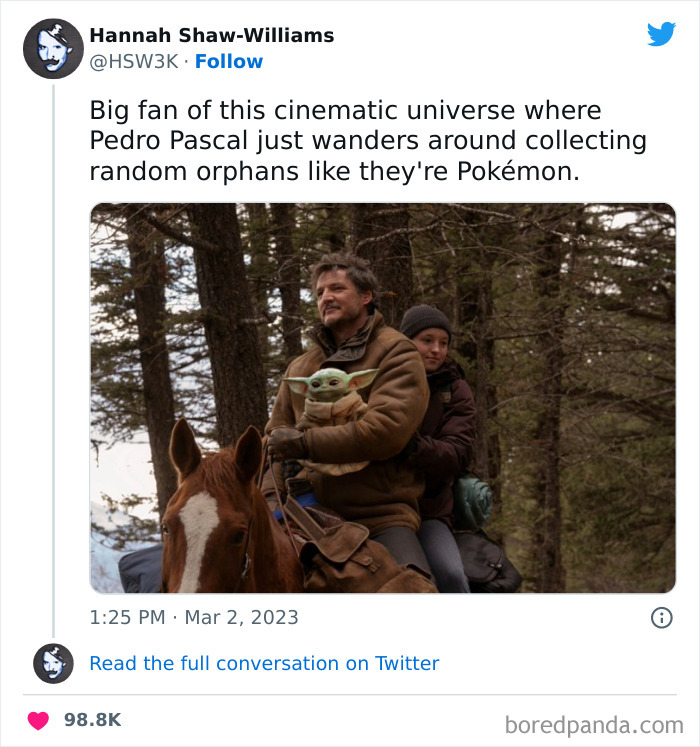Click the word "Pokémon." in the tweet

coord(518,171)
